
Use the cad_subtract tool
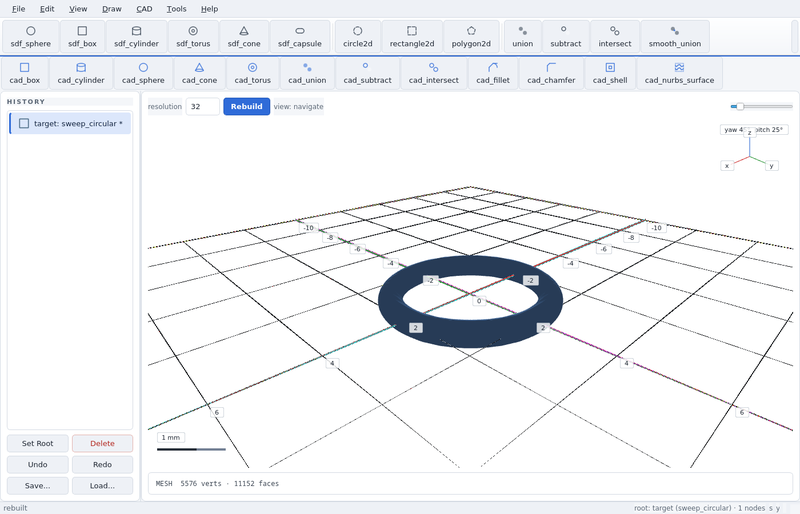pyautogui.click(x=367, y=74)
